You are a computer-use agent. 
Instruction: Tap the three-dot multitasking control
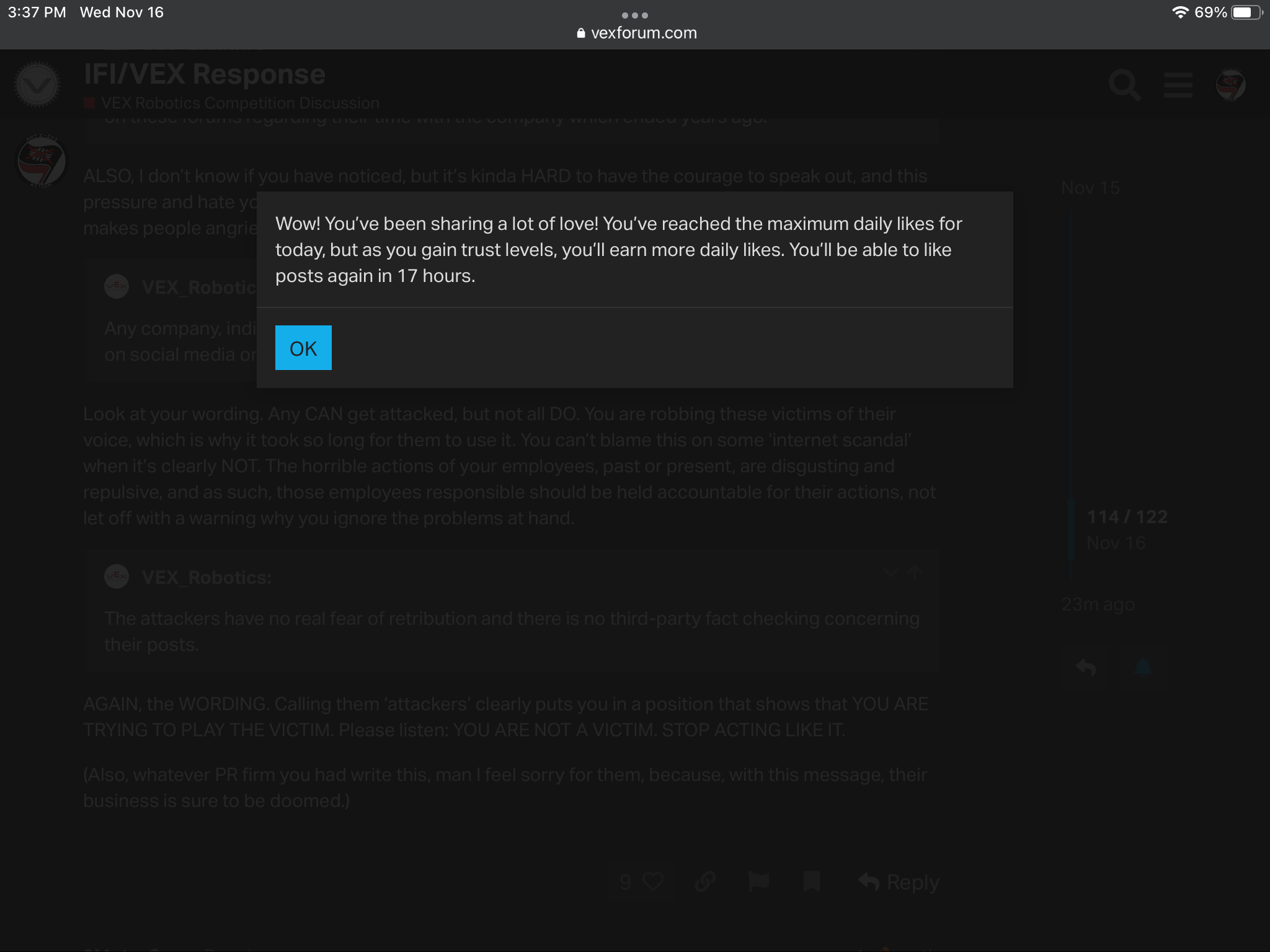point(635,15)
